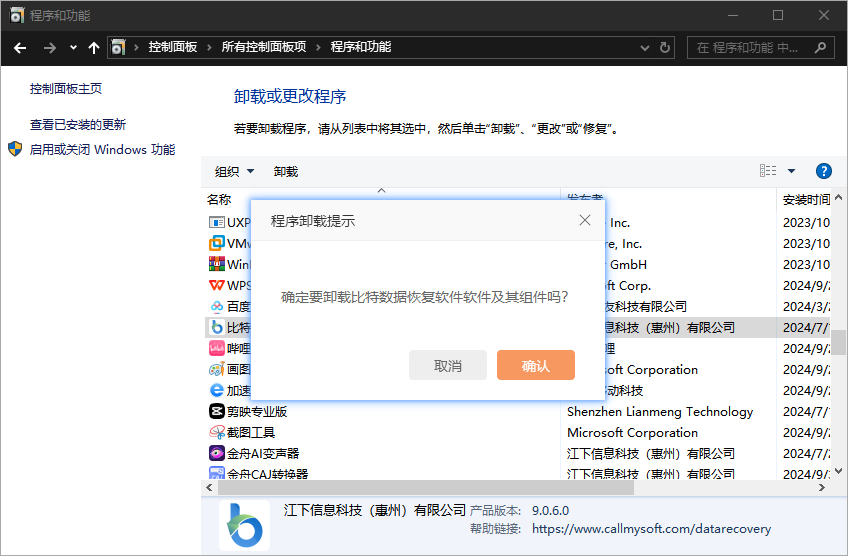Expand the address bar history dropdown

point(645,48)
